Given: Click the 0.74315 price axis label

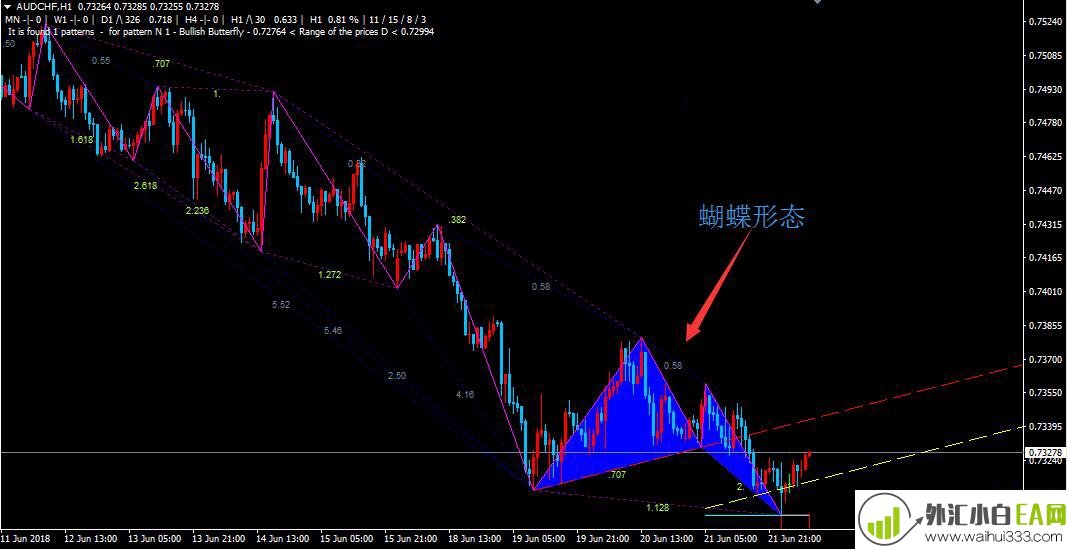Looking at the screenshot, I should pyautogui.click(x=1045, y=224).
